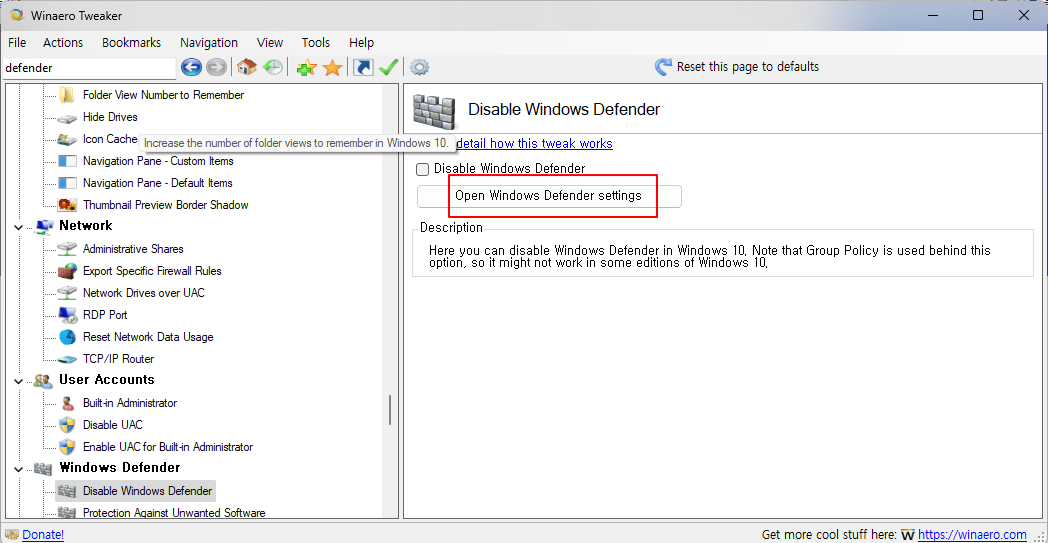Select Network Drives over UAC
1048x543 pixels.
[x=144, y=293]
